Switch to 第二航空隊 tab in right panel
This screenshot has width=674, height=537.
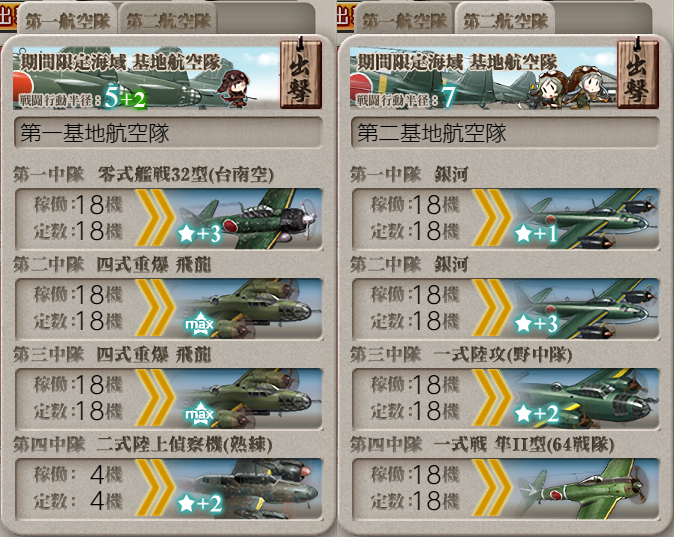point(505,20)
